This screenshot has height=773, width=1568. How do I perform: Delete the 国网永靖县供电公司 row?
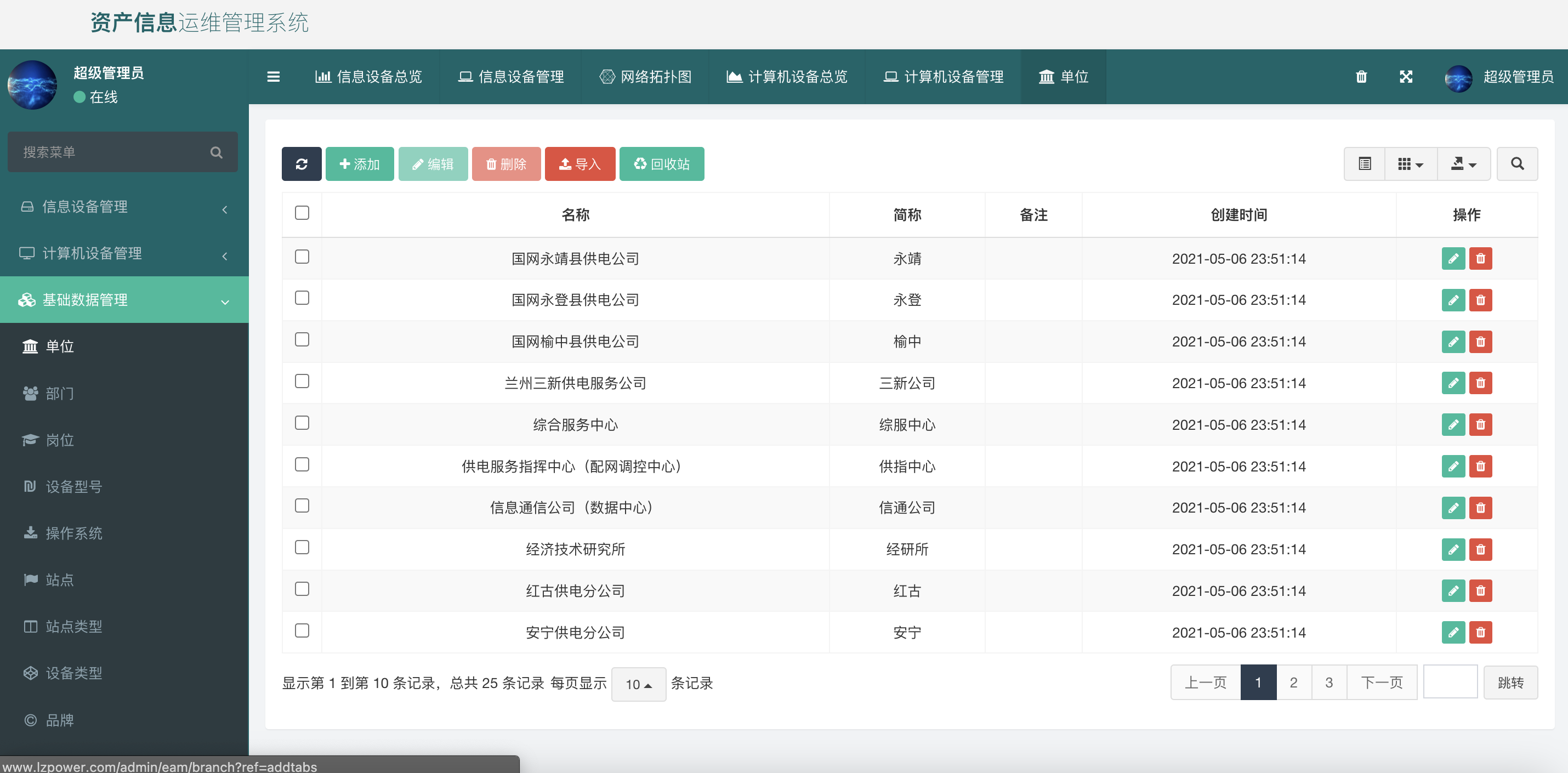(1480, 259)
